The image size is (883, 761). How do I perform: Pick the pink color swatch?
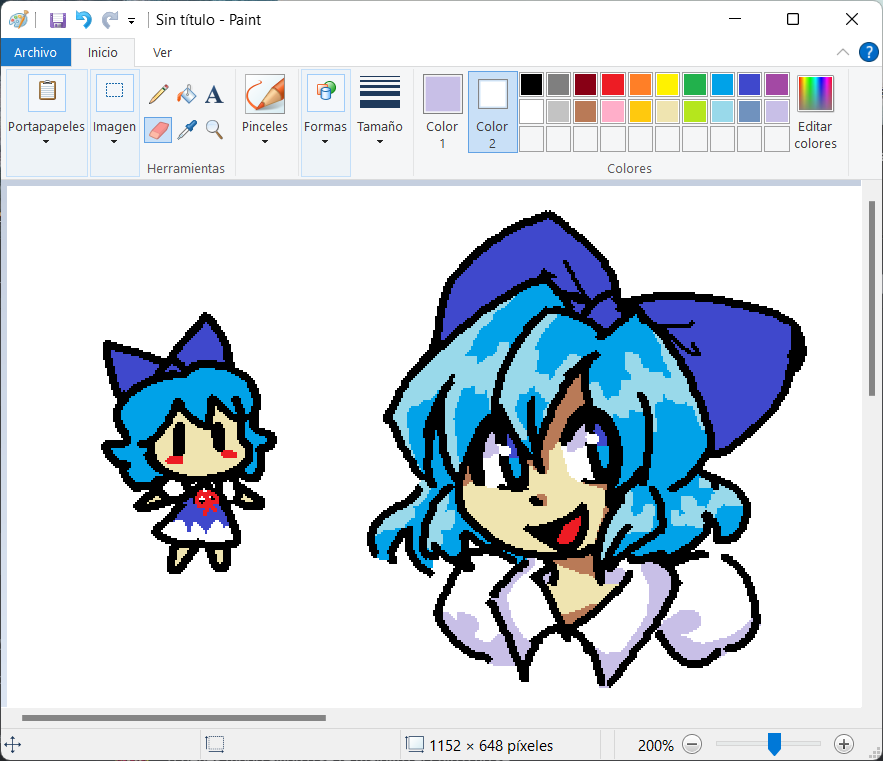(x=613, y=112)
